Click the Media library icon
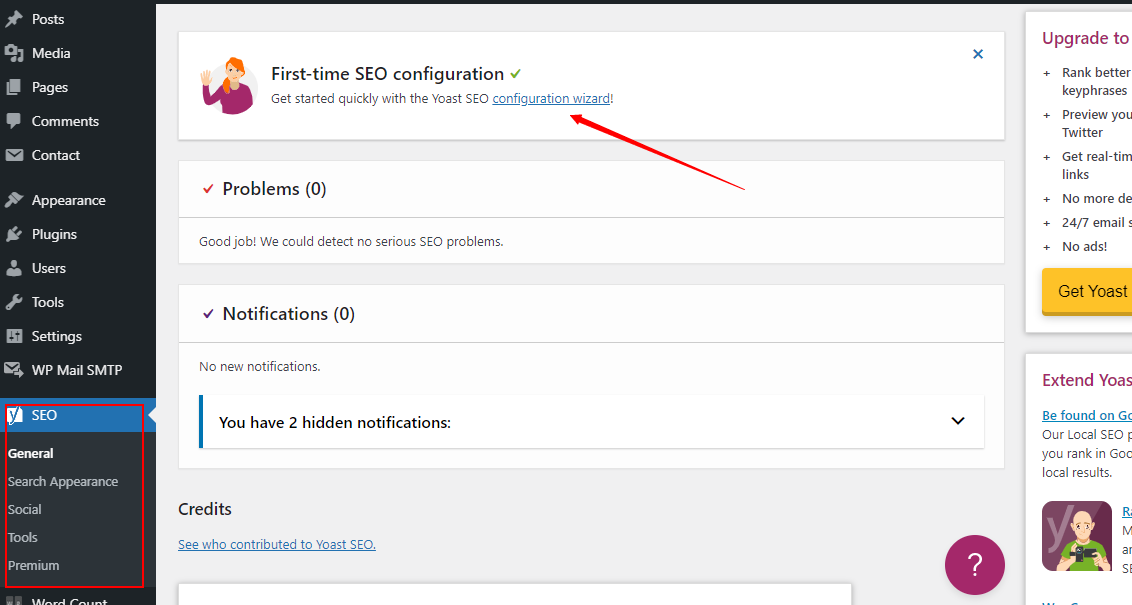 pos(14,53)
